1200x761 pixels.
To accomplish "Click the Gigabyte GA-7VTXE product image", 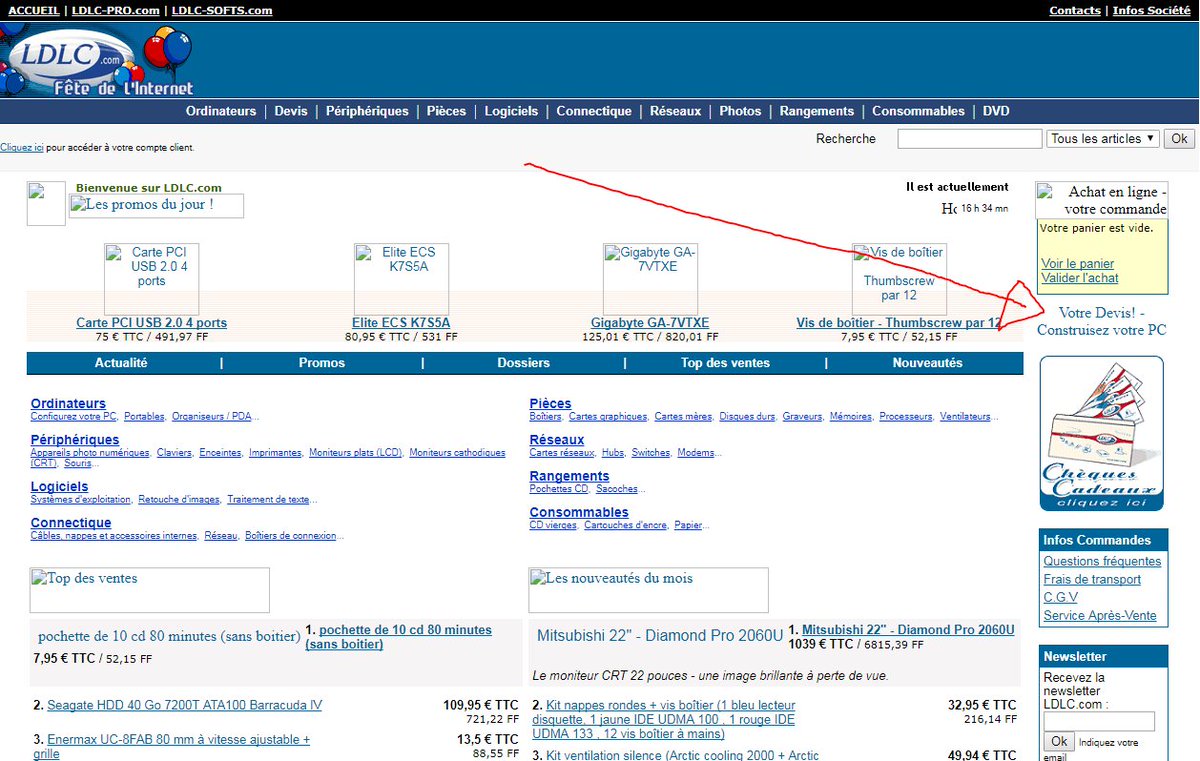I will (x=650, y=279).
